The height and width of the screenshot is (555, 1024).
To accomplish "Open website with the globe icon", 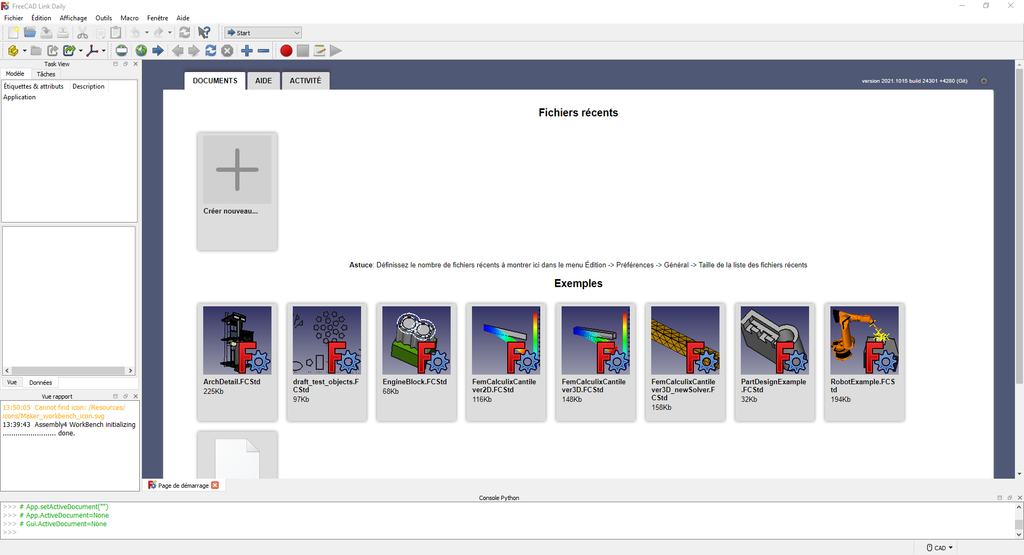I will tap(141, 50).
